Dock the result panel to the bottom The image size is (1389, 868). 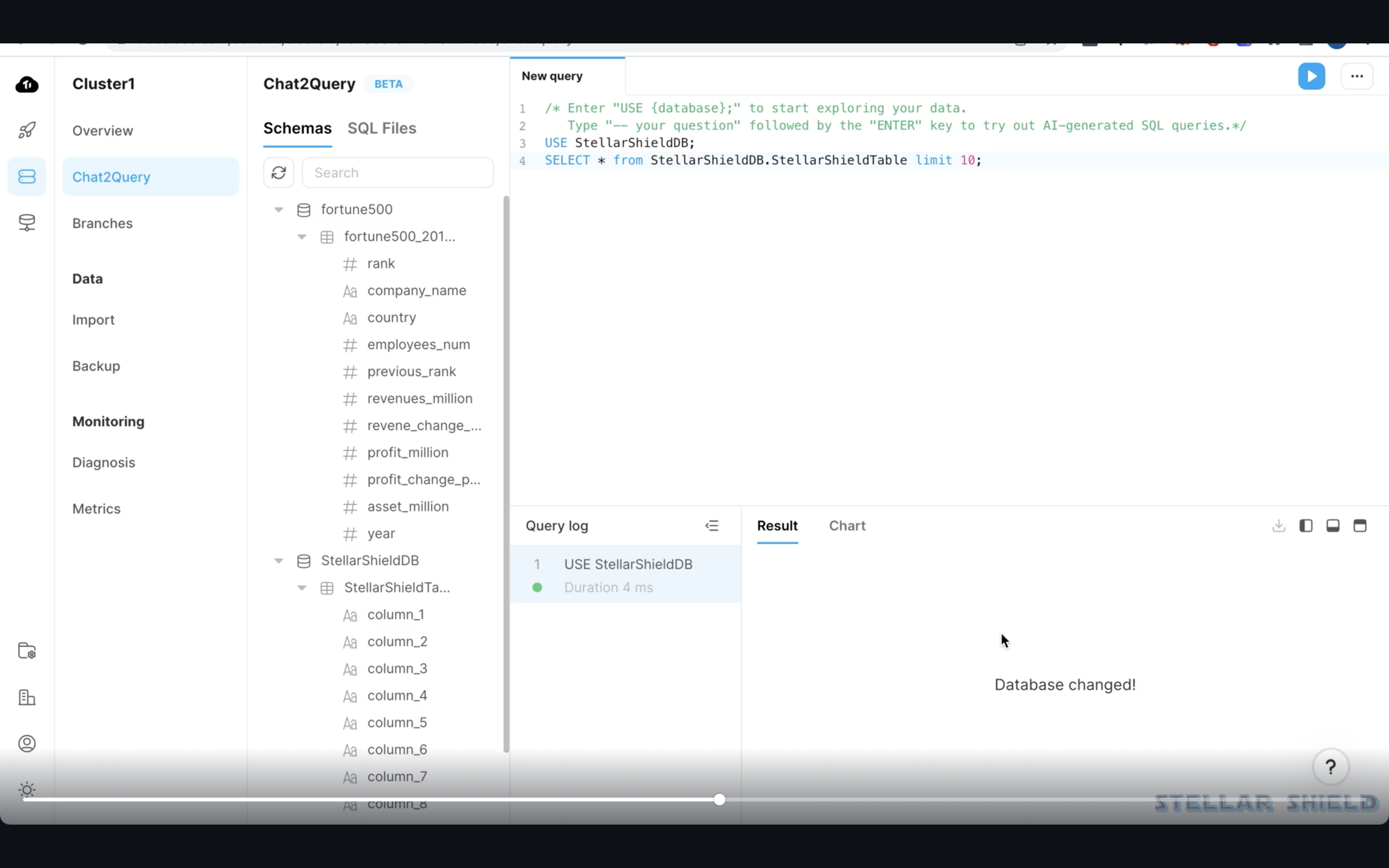coord(1333,526)
